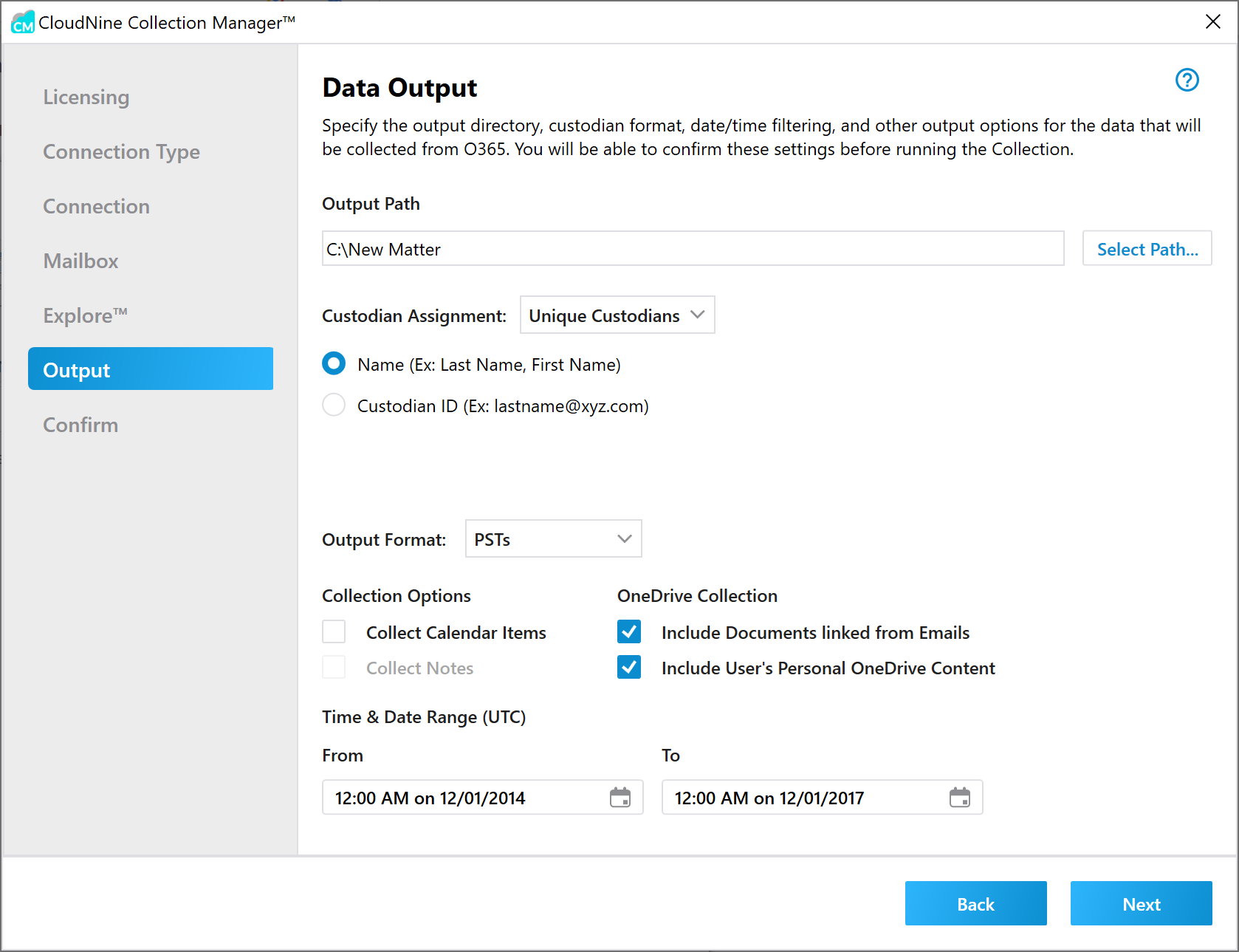1239x952 pixels.
Task: Click the From date and time field
Action: pos(482,797)
